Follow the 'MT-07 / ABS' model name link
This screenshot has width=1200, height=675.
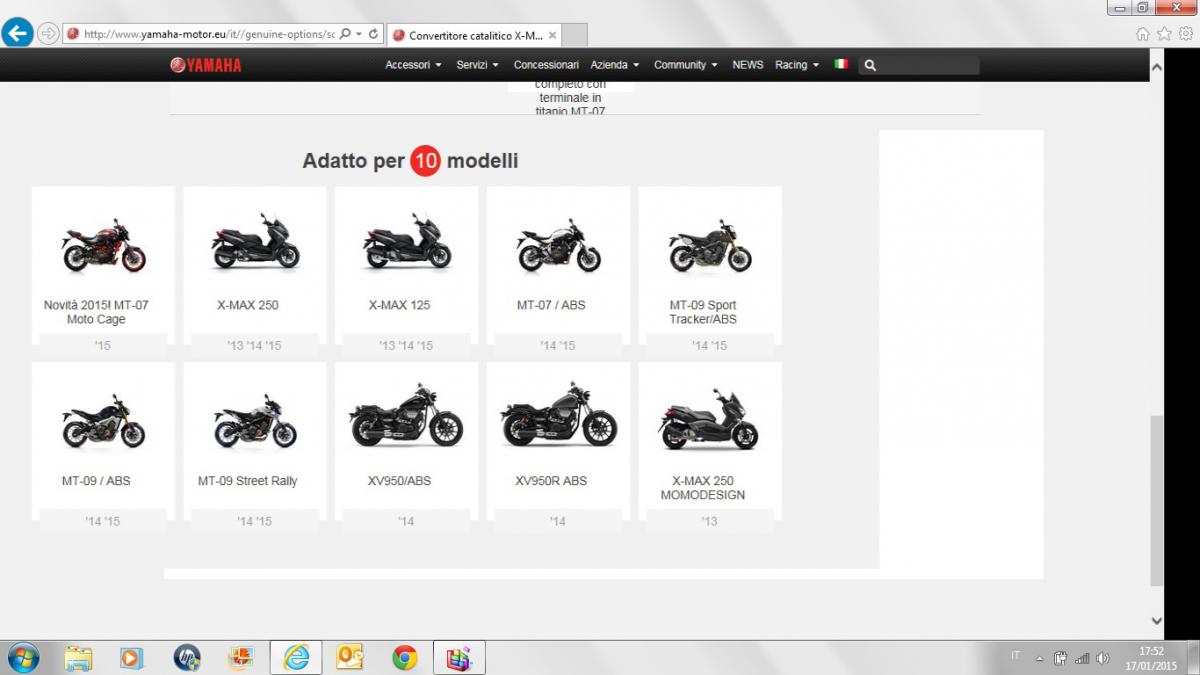551,305
